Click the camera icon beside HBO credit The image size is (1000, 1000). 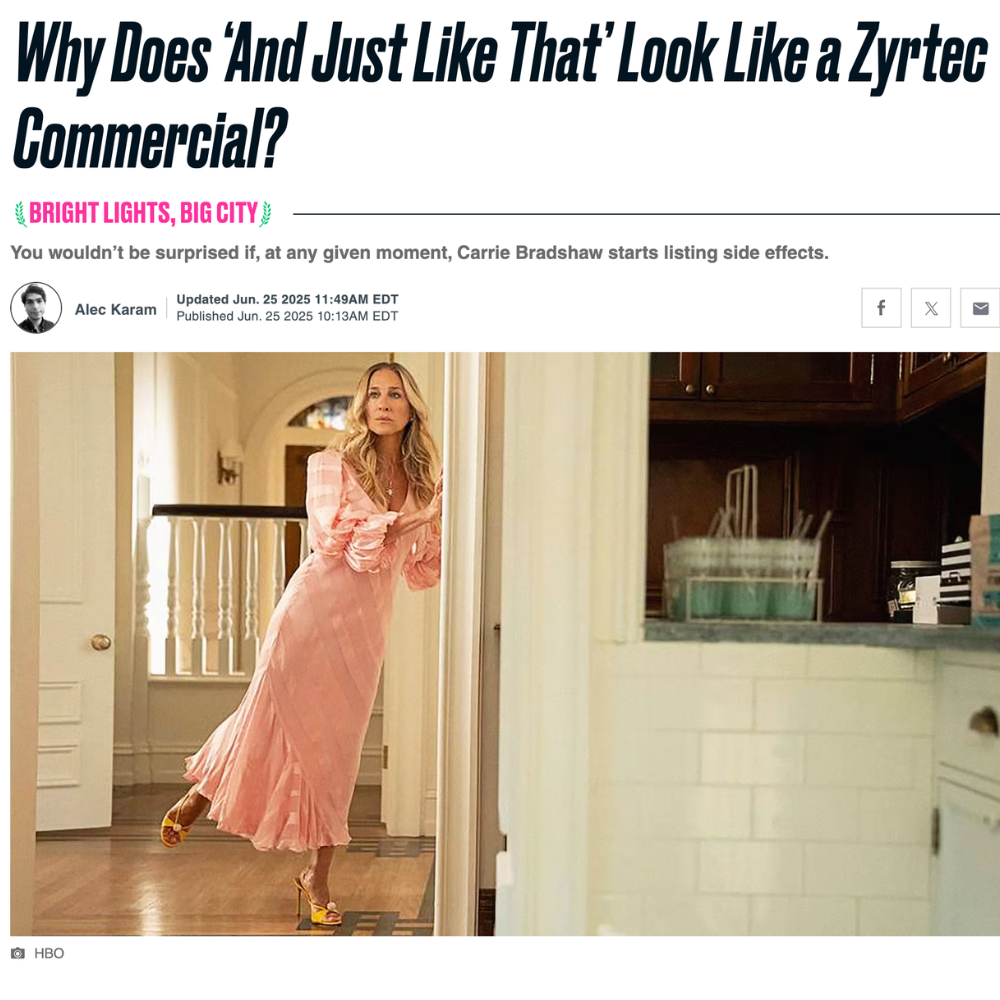(18, 953)
